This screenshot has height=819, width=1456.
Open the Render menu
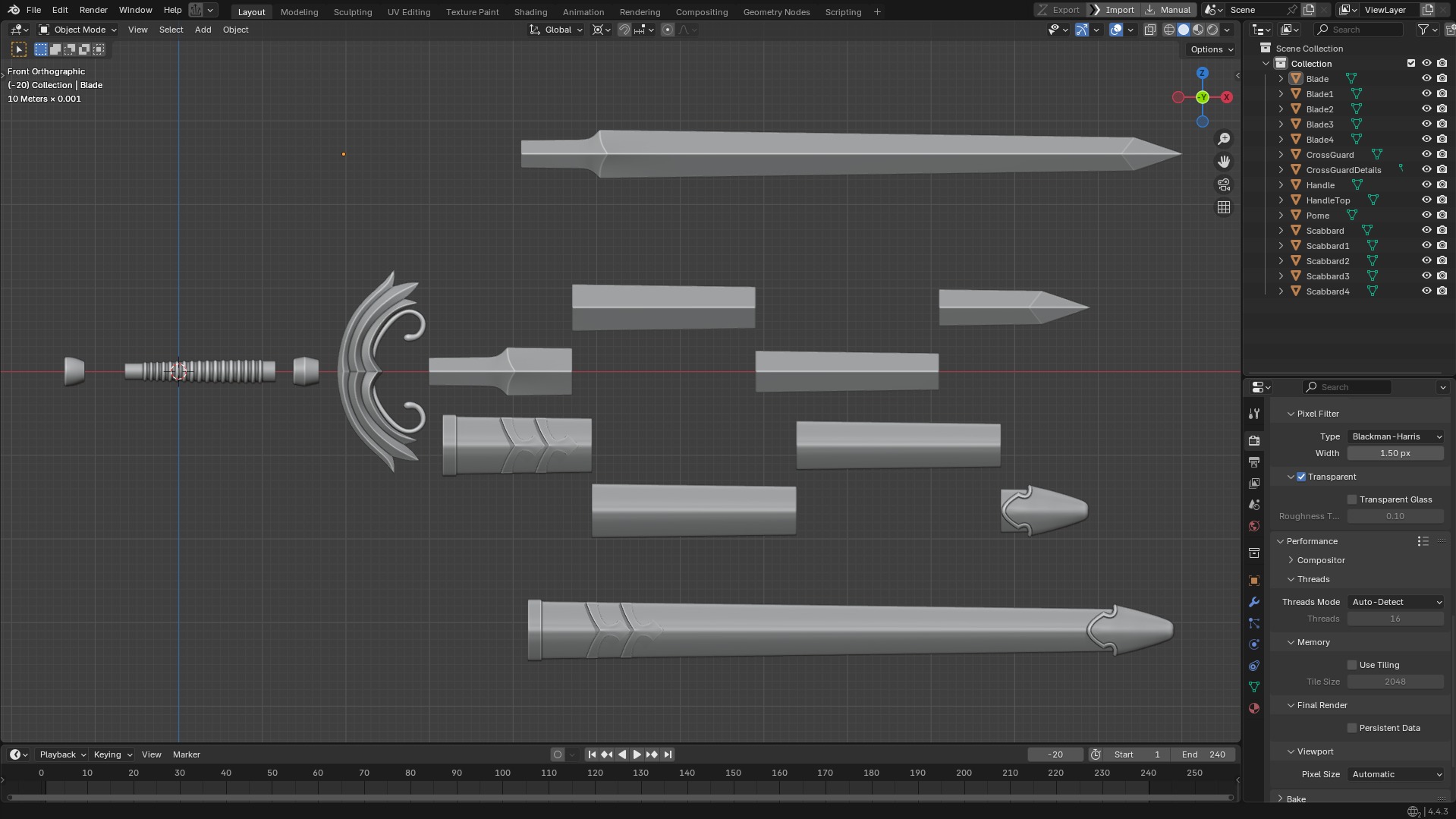[93, 10]
